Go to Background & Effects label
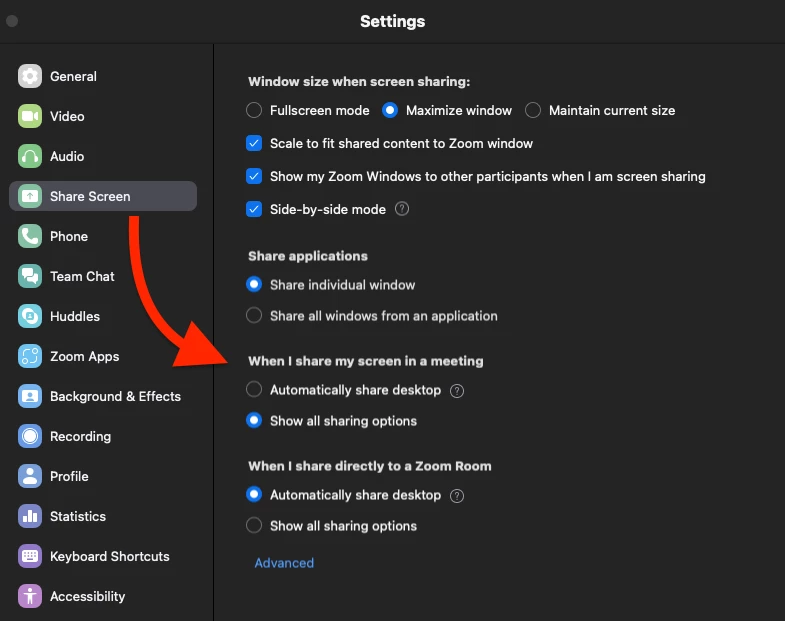This screenshot has width=785, height=621. (x=115, y=397)
